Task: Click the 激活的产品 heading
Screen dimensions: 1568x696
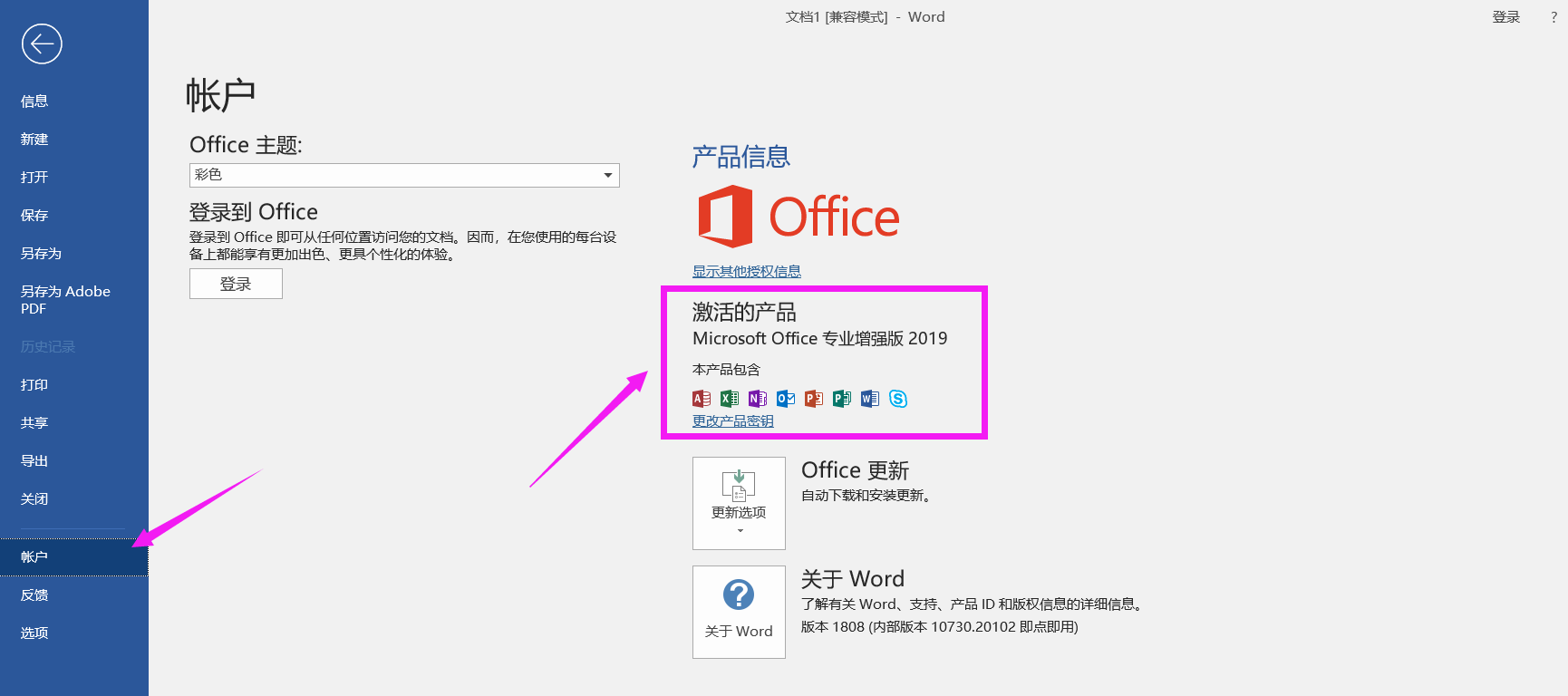Action: [744, 312]
